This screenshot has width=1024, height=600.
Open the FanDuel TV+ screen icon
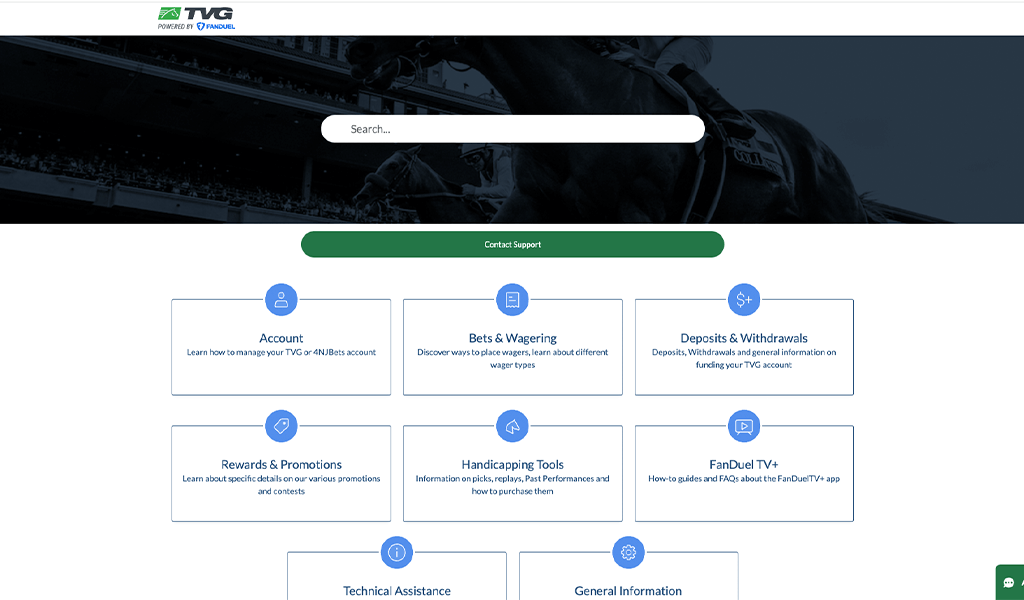[x=744, y=426]
